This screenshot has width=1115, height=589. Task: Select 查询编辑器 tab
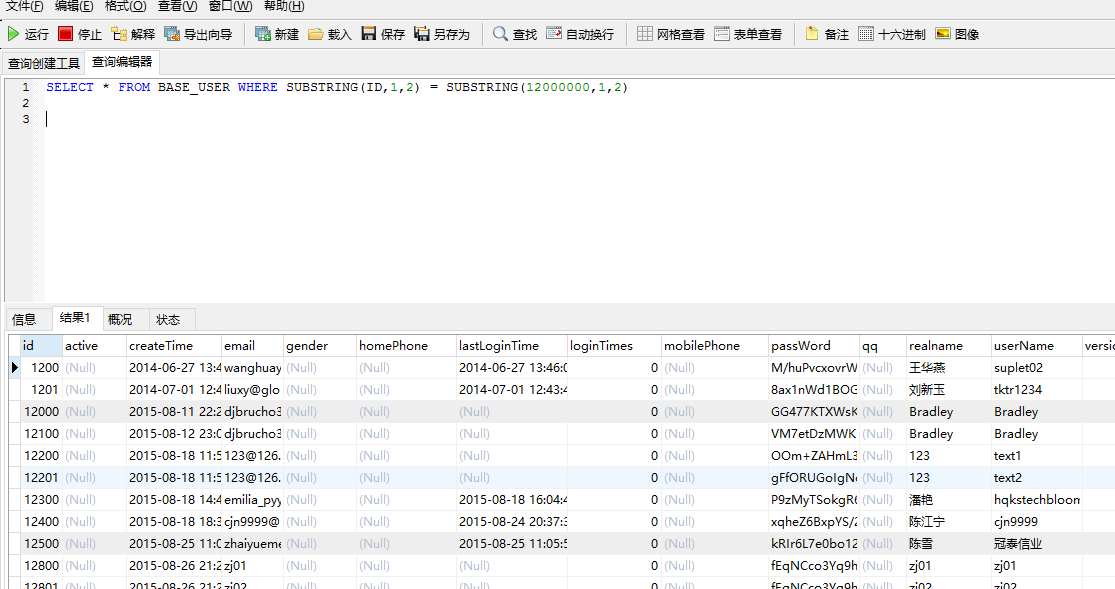pos(122,63)
